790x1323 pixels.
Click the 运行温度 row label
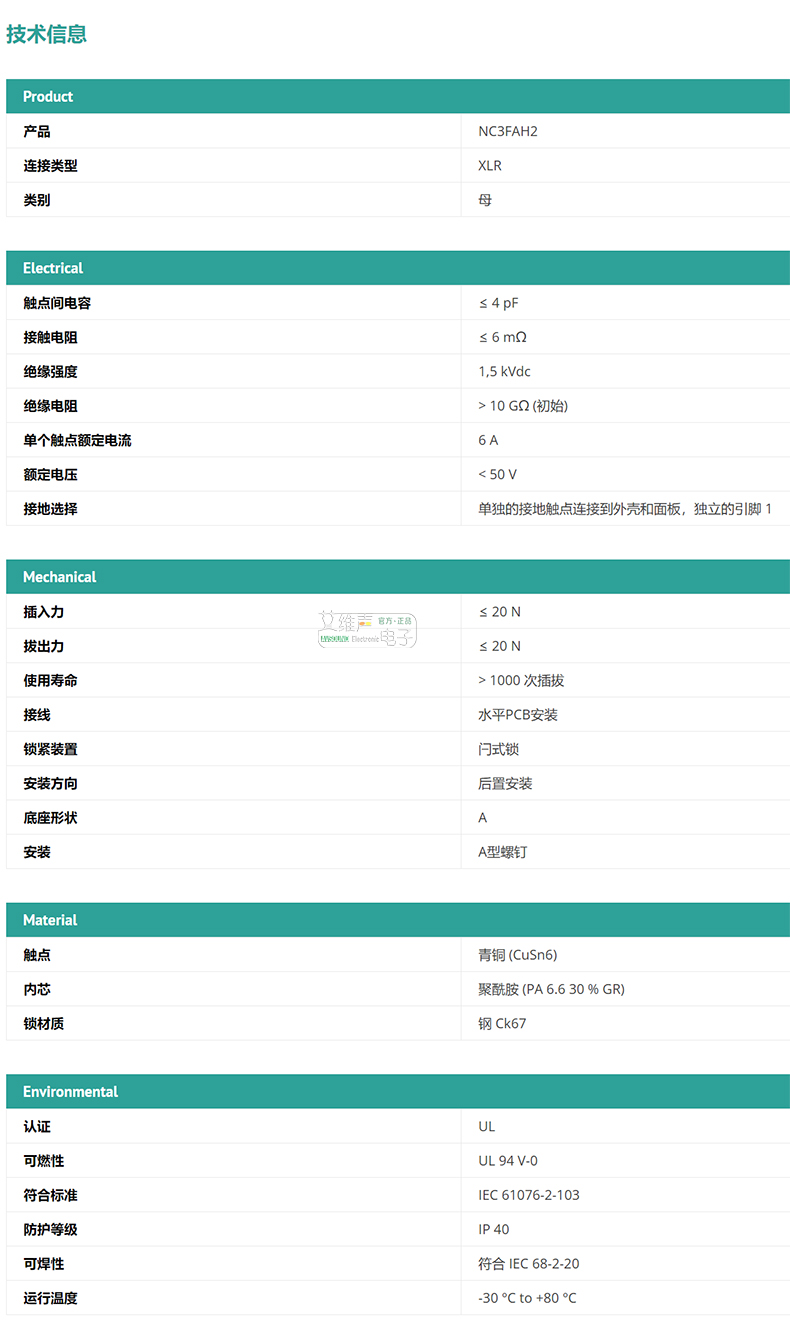pyautogui.click(x=50, y=1298)
